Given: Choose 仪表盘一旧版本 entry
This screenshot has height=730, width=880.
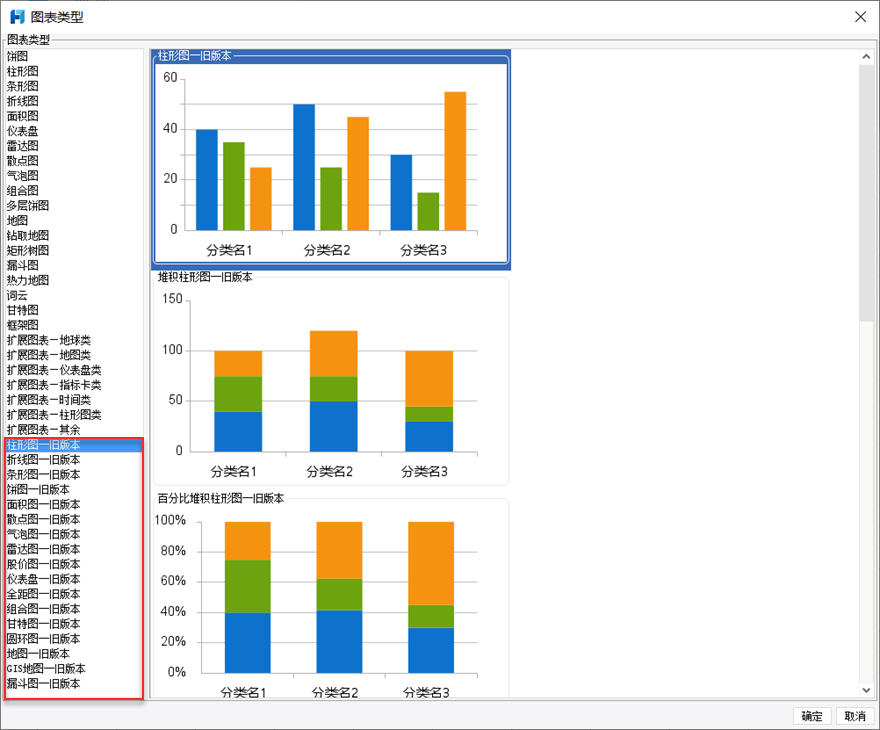Looking at the screenshot, I should click(43, 579).
